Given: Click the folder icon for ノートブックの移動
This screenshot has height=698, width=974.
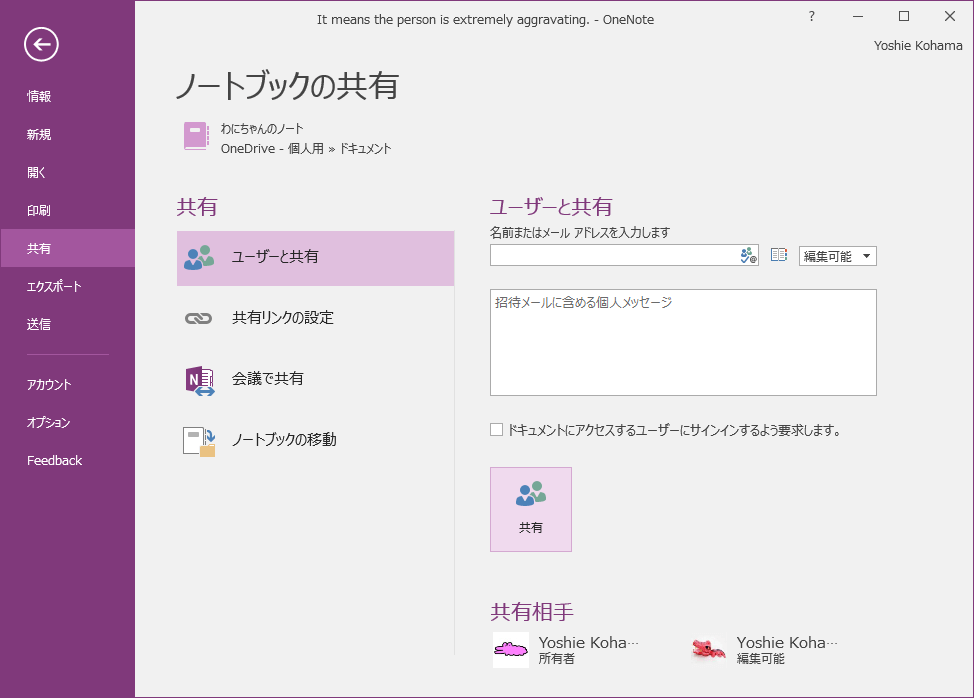Looking at the screenshot, I should [199, 441].
